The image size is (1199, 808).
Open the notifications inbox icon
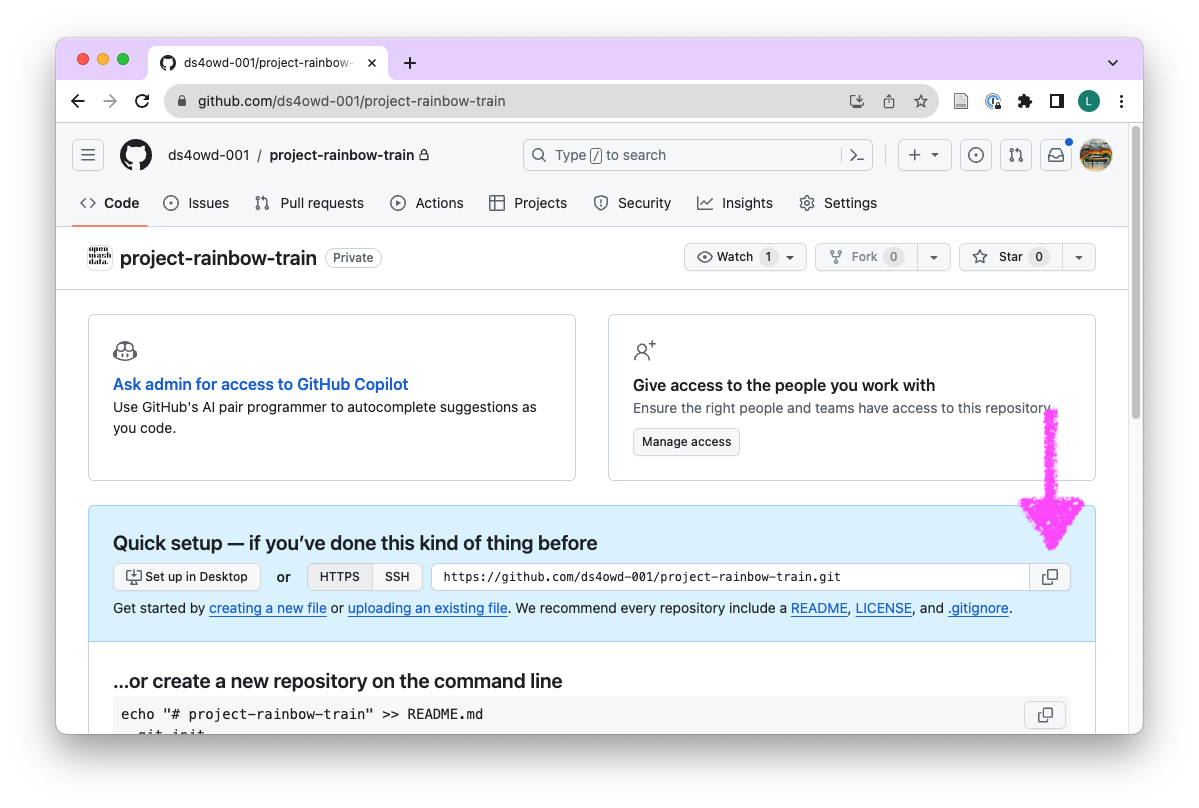1055,155
